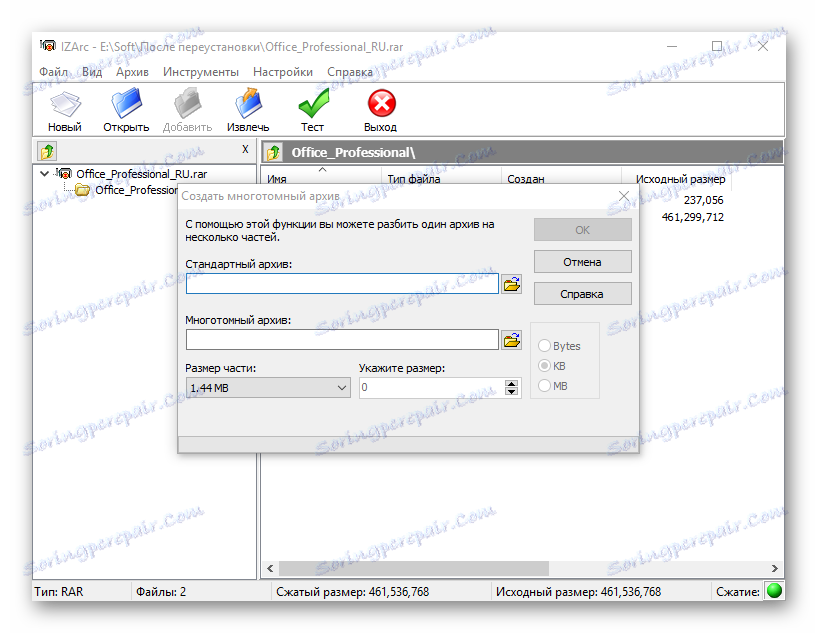
Task: Click the Тест green checkmark icon
Action: pos(313,103)
